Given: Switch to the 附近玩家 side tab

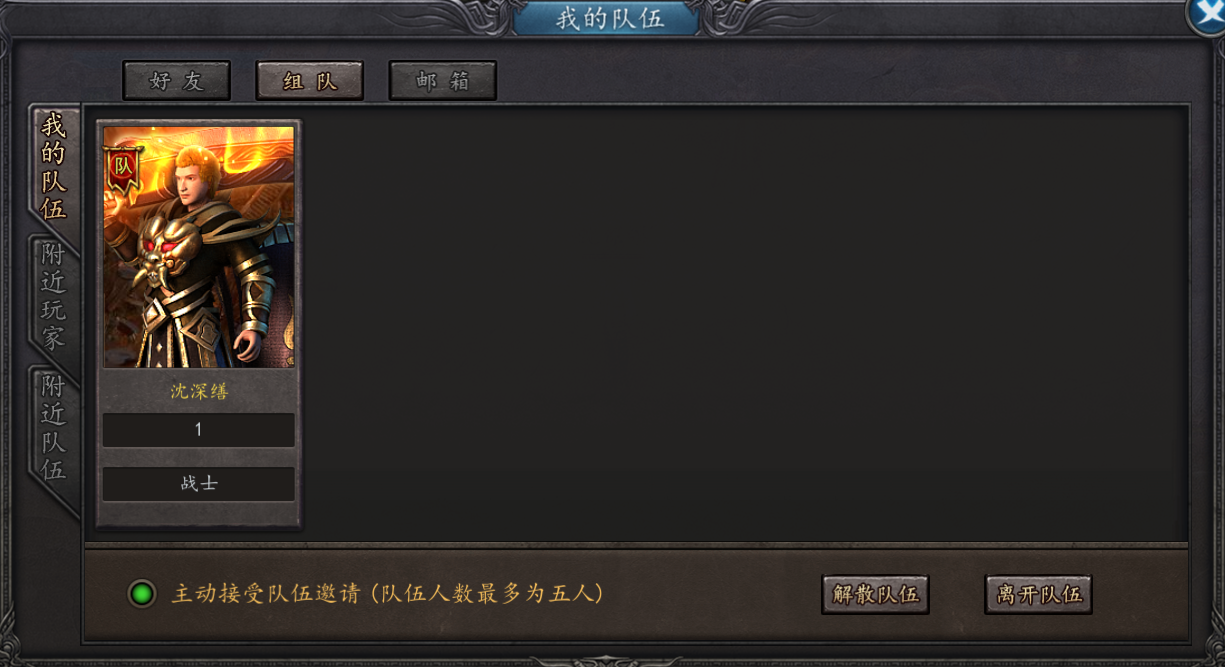Looking at the screenshot, I should coord(54,296).
